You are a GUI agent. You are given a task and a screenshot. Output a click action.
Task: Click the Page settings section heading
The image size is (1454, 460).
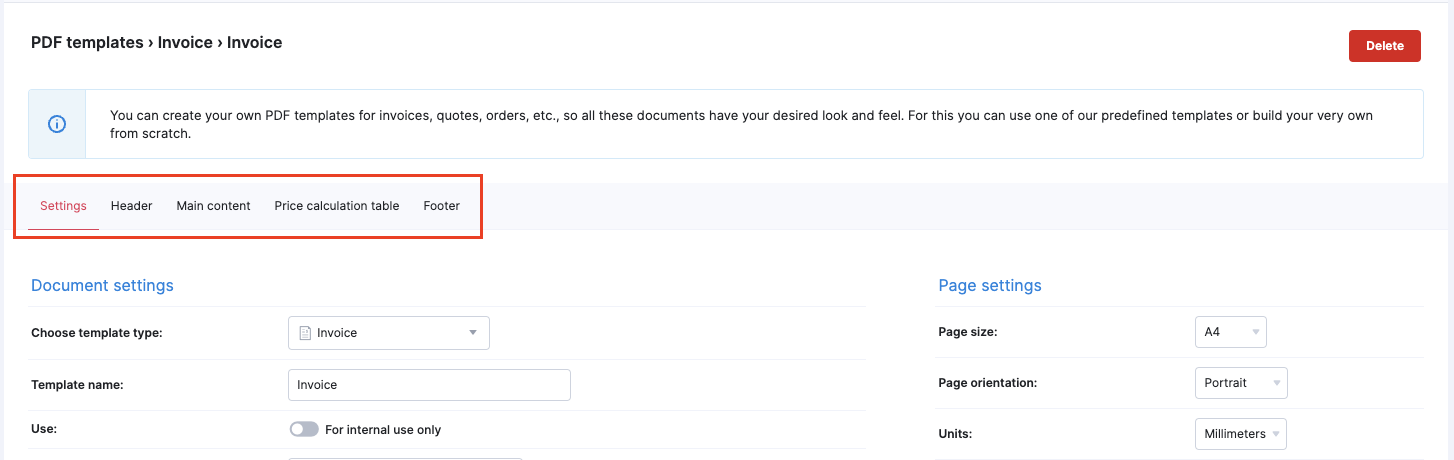pos(989,285)
